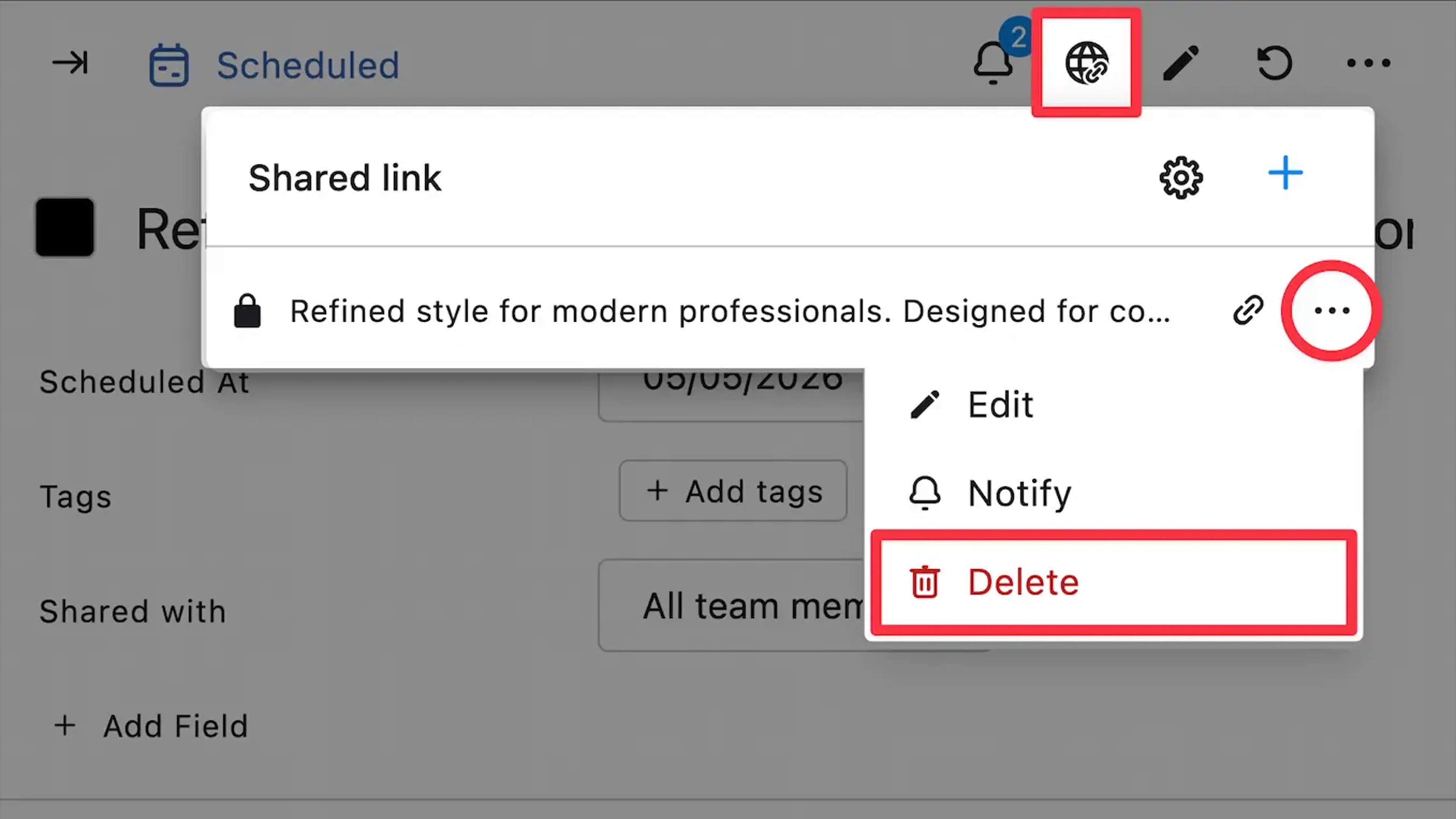Open shared link settings gear

pos(1181,177)
